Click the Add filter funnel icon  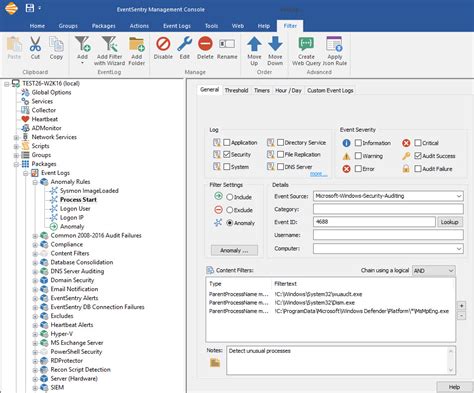pyautogui.click(x=82, y=44)
